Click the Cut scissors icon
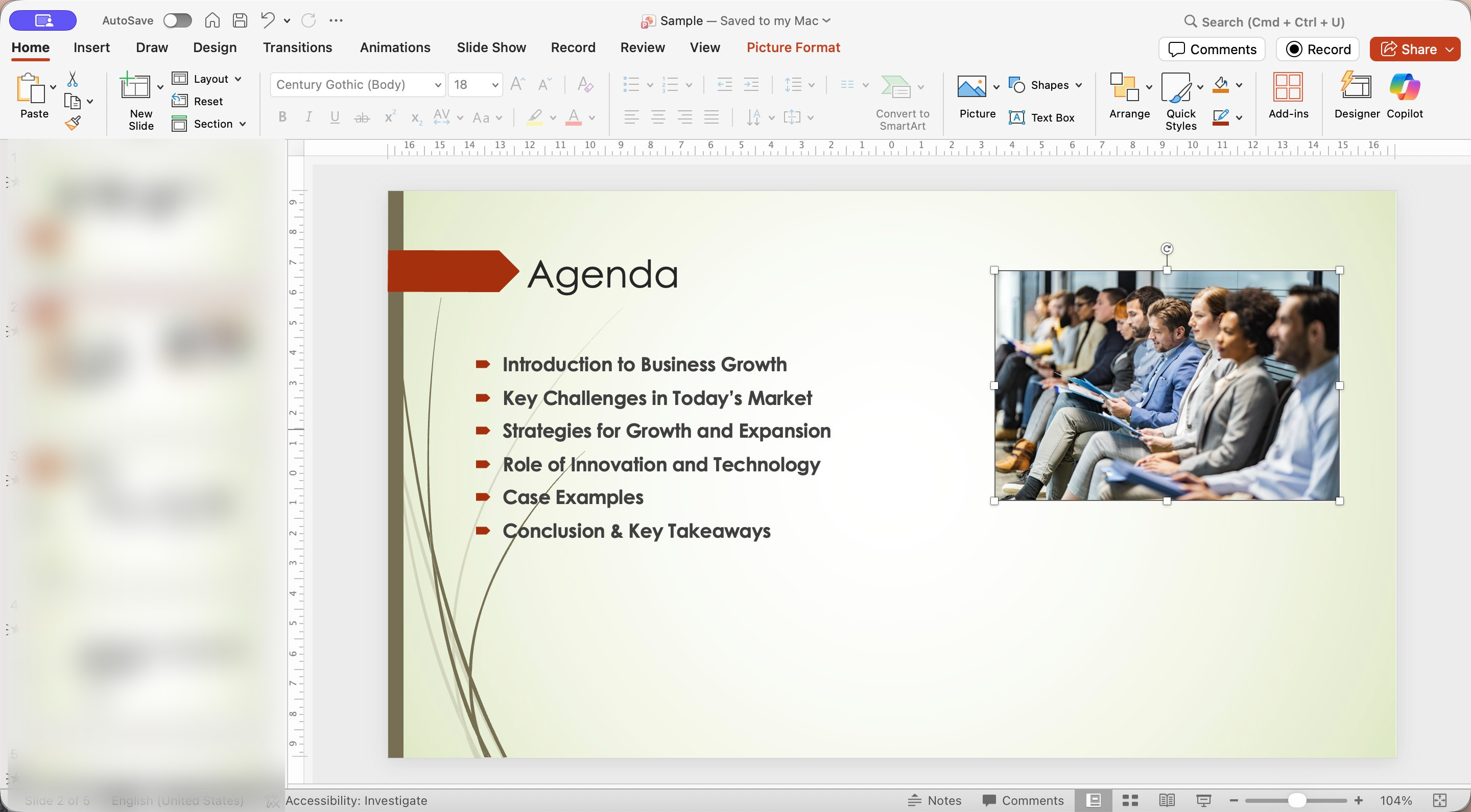 pos(73,78)
